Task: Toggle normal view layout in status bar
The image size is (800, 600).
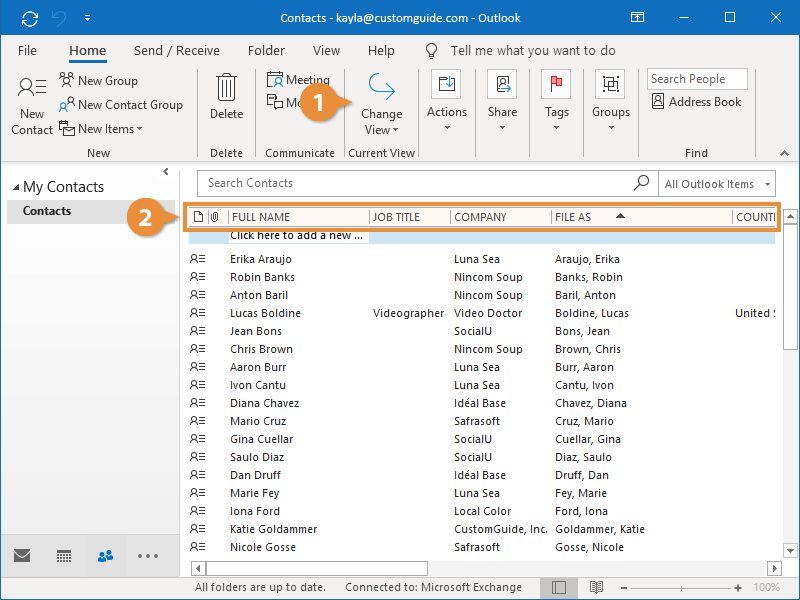Action: 559,588
